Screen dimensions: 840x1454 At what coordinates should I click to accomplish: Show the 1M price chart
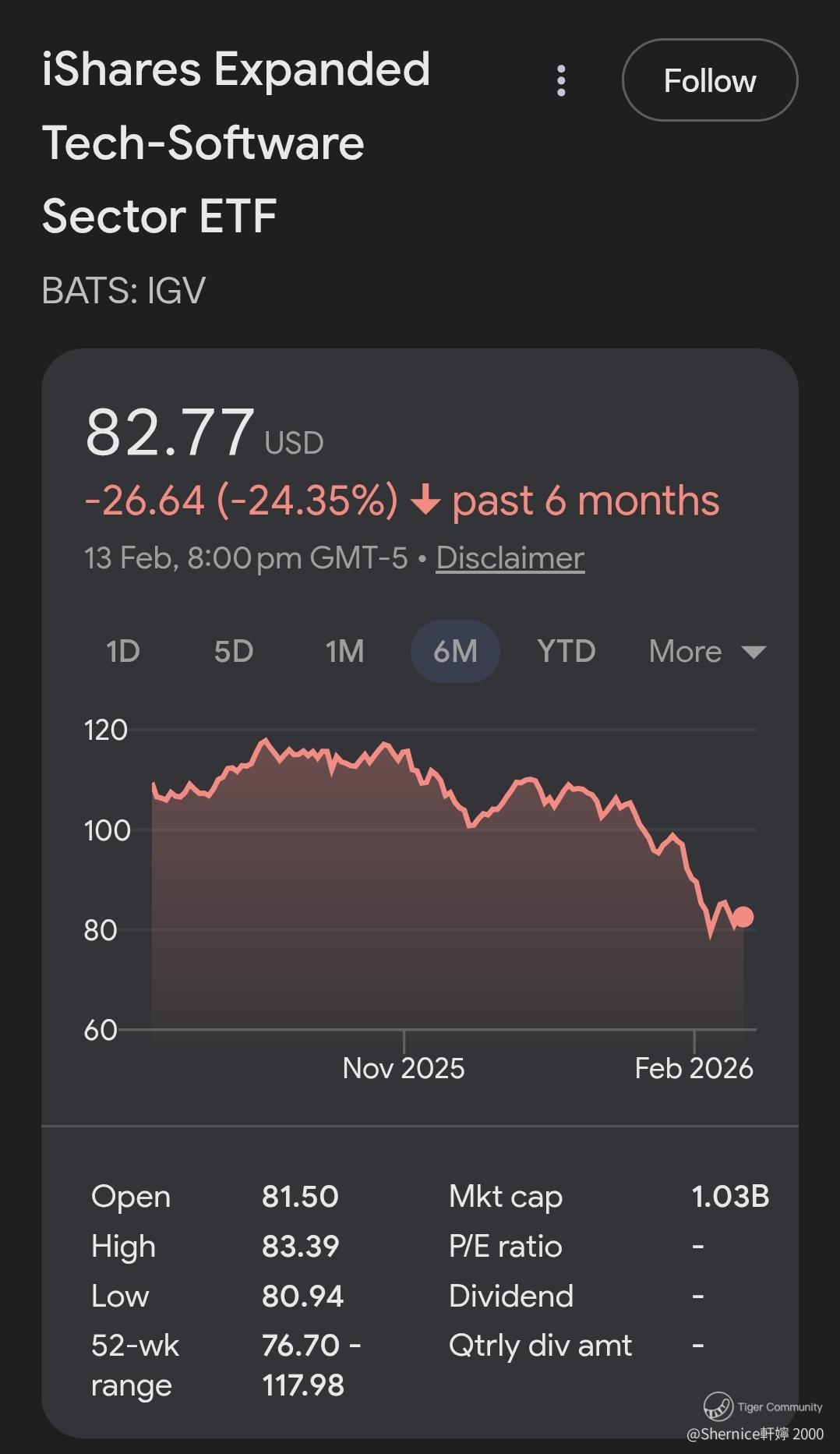pyautogui.click(x=344, y=651)
